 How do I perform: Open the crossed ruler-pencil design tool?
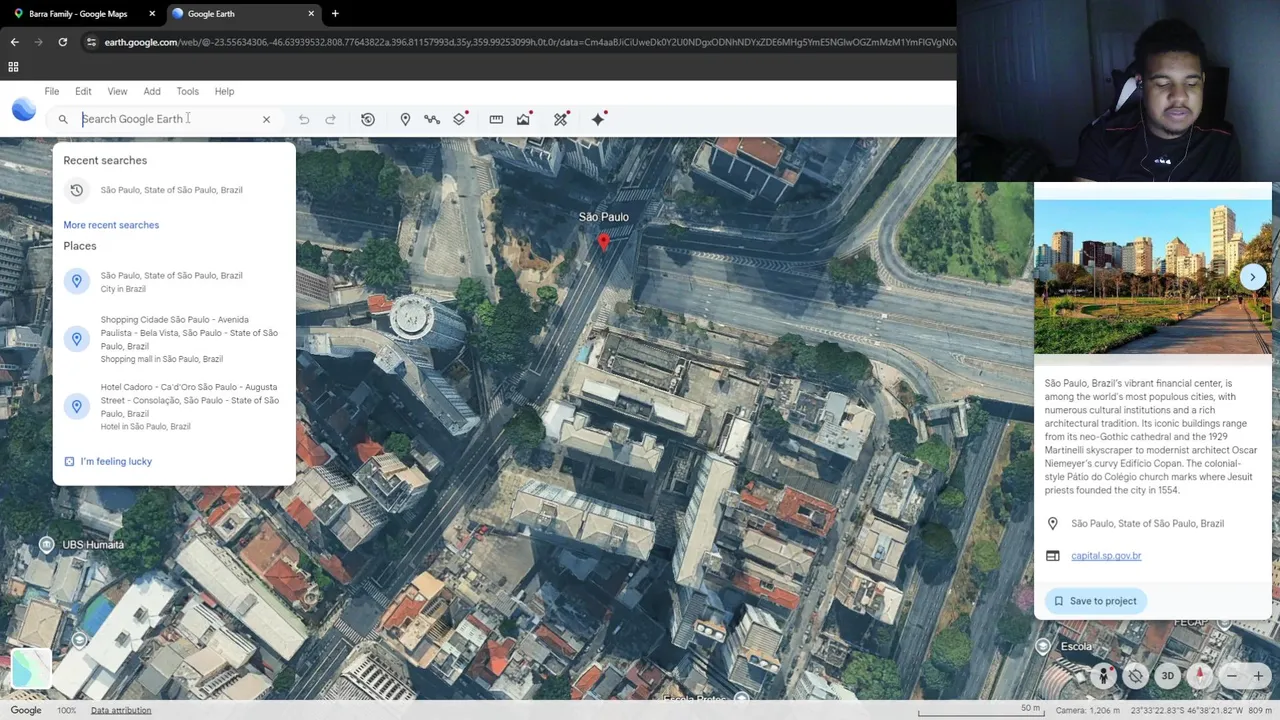click(561, 119)
